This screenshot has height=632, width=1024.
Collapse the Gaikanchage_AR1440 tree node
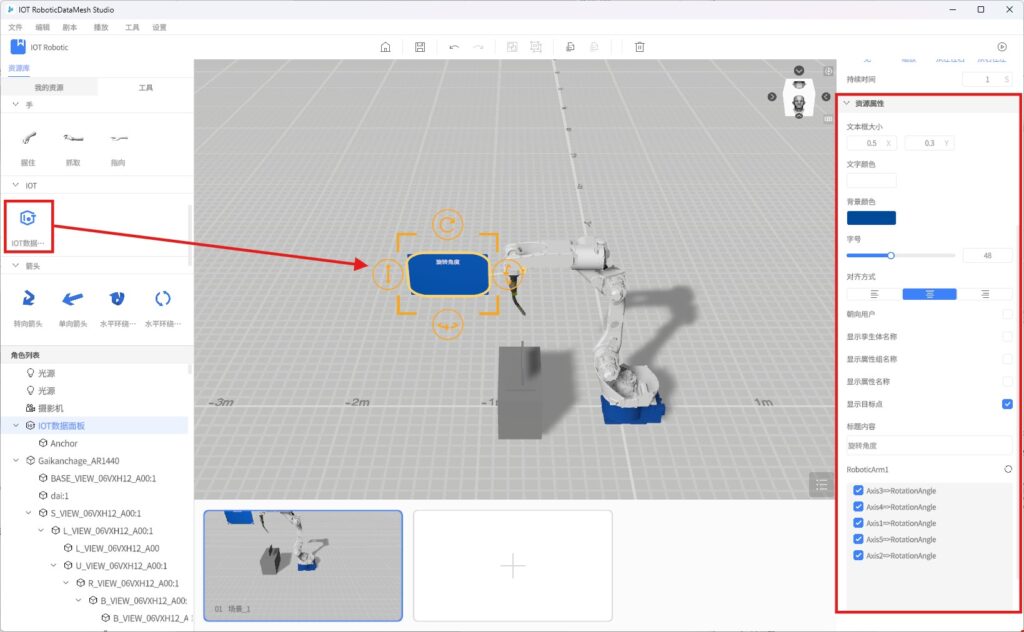[15, 461]
